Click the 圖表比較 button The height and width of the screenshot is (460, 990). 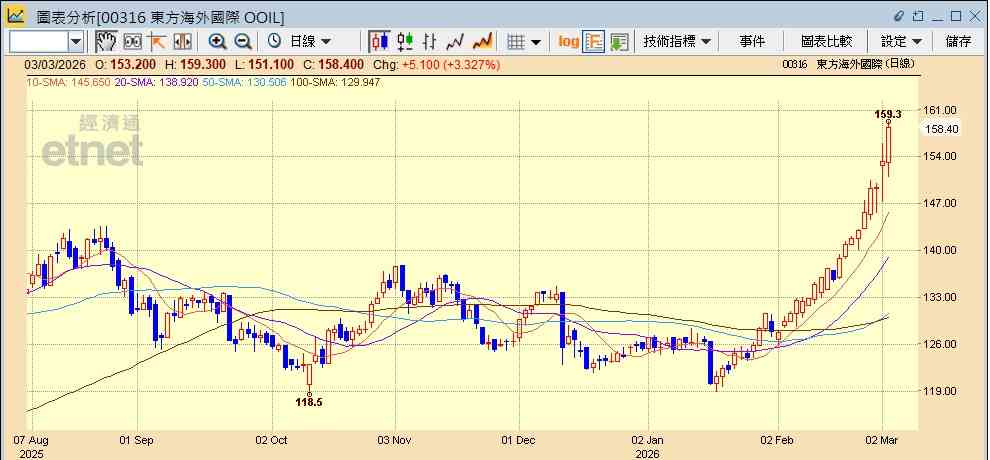[x=826, y=42]
